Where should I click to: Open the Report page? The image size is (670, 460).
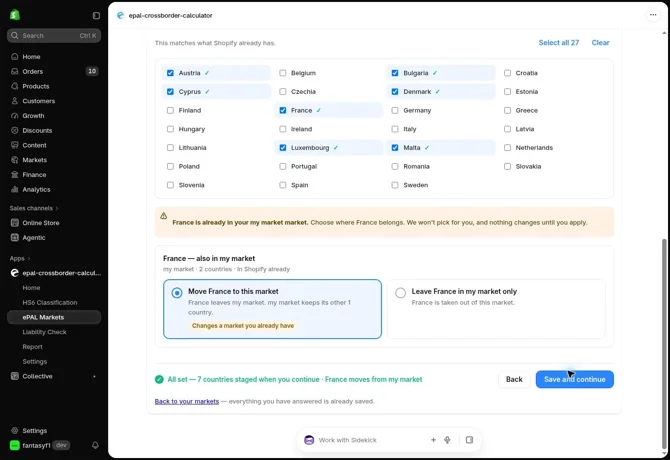pos(32,346)
